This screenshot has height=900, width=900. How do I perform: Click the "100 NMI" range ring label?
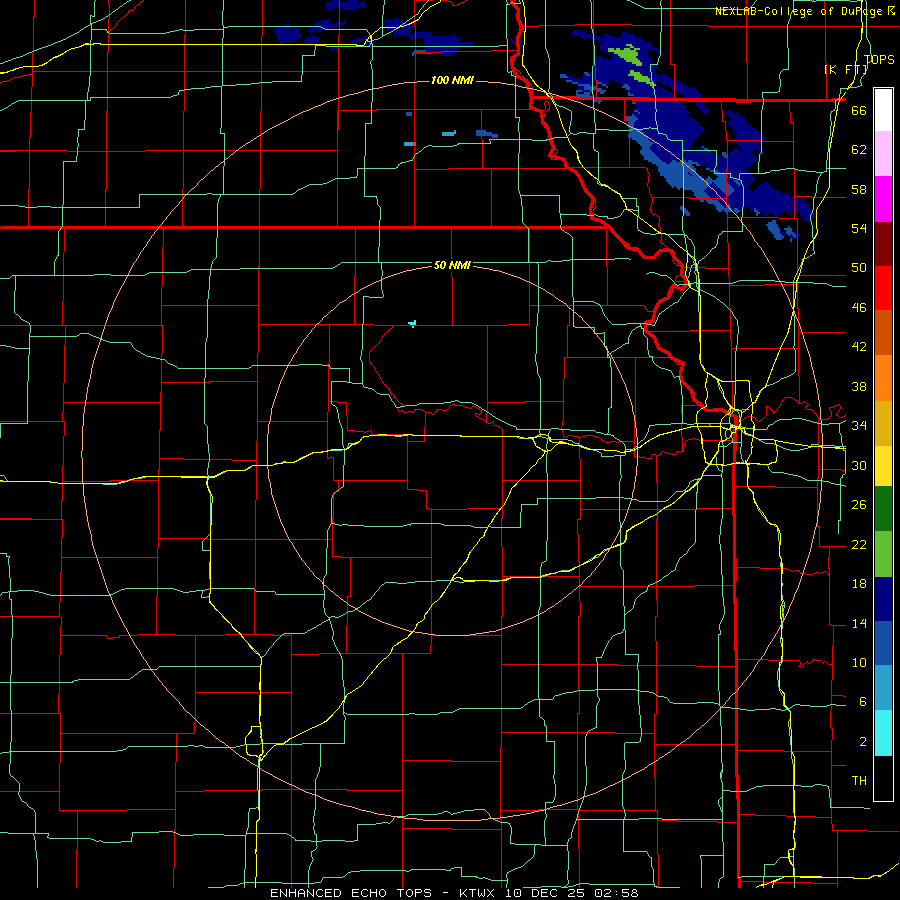pyautogui.click(x=452, y=80)
